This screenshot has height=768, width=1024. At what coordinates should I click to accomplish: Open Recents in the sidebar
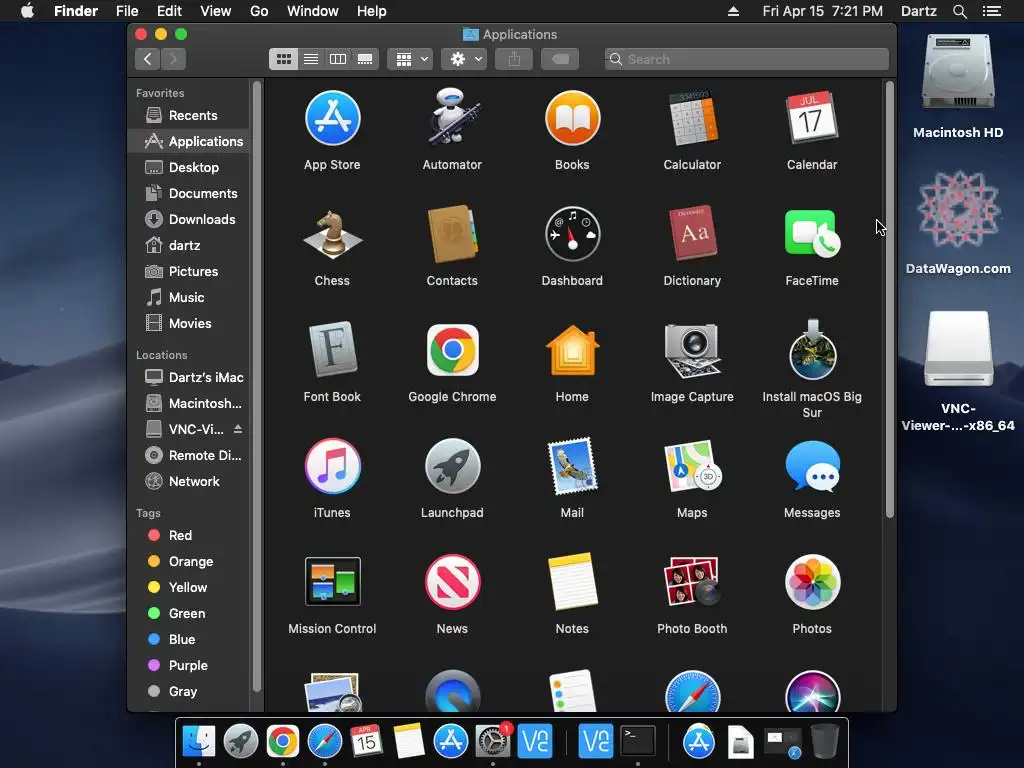click(189, 116)
